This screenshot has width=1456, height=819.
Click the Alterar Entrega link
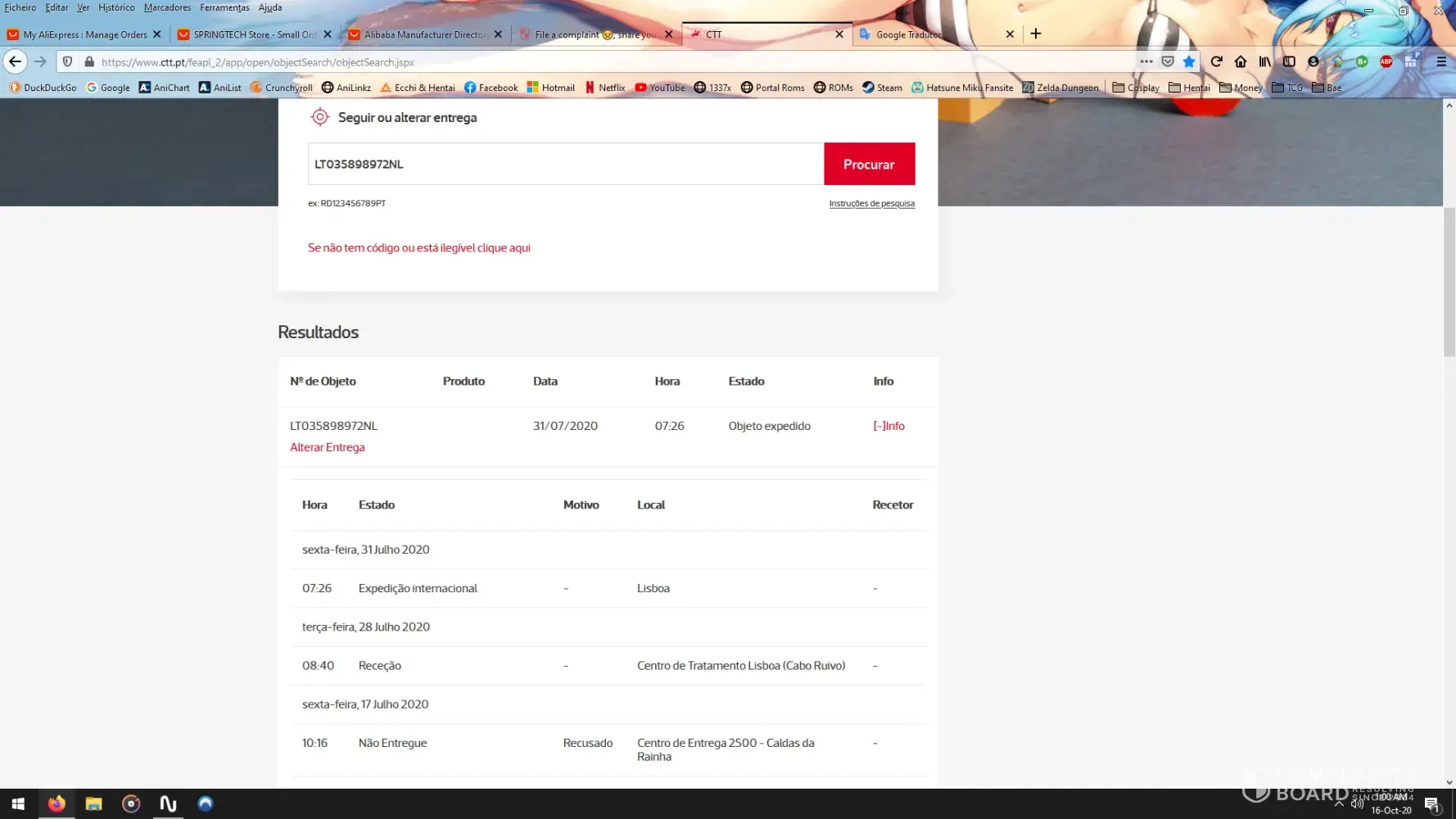pos(327,447)
